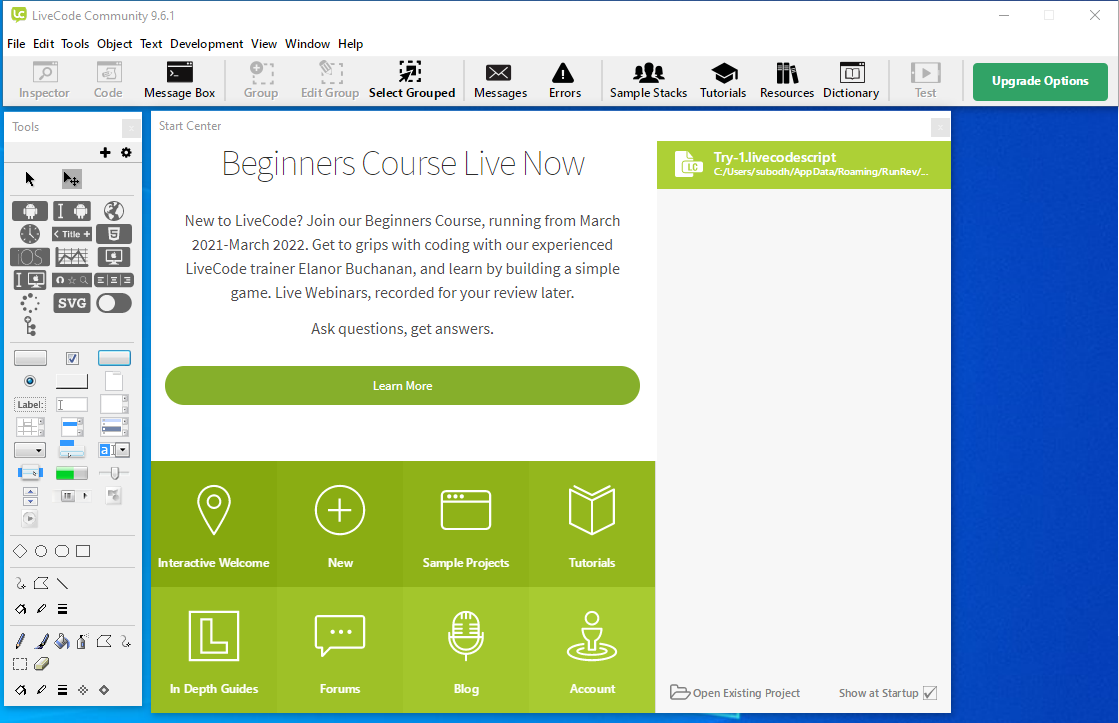Add a palette item with plus icon

pyautogui.click(x=105, y=152)
